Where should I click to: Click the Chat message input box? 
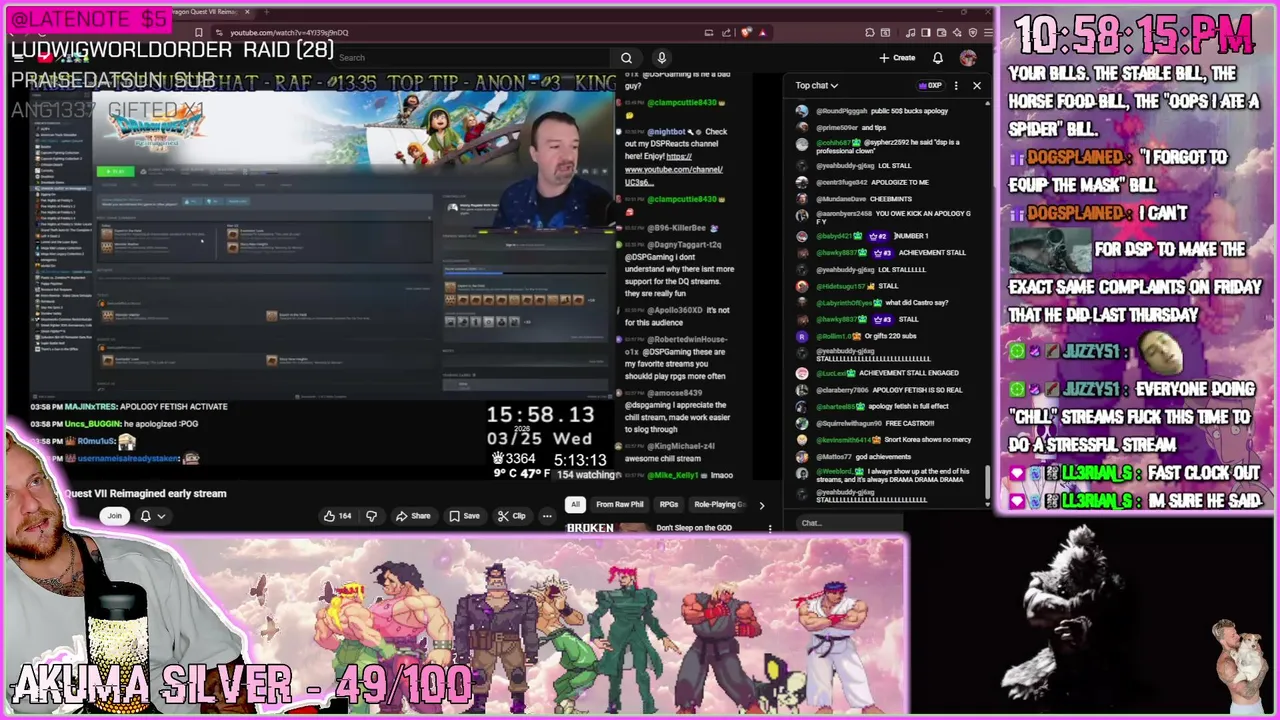pos(850,523)
